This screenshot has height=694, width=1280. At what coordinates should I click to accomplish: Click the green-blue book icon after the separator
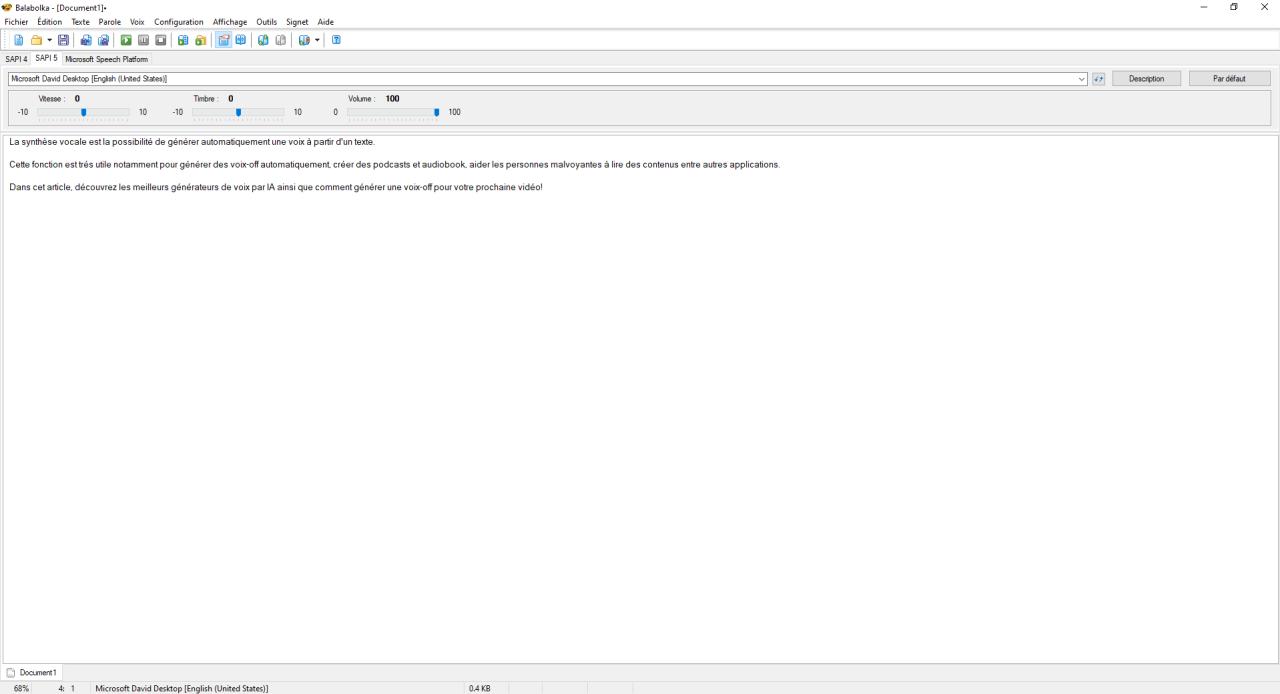click(x=263, y=40)
